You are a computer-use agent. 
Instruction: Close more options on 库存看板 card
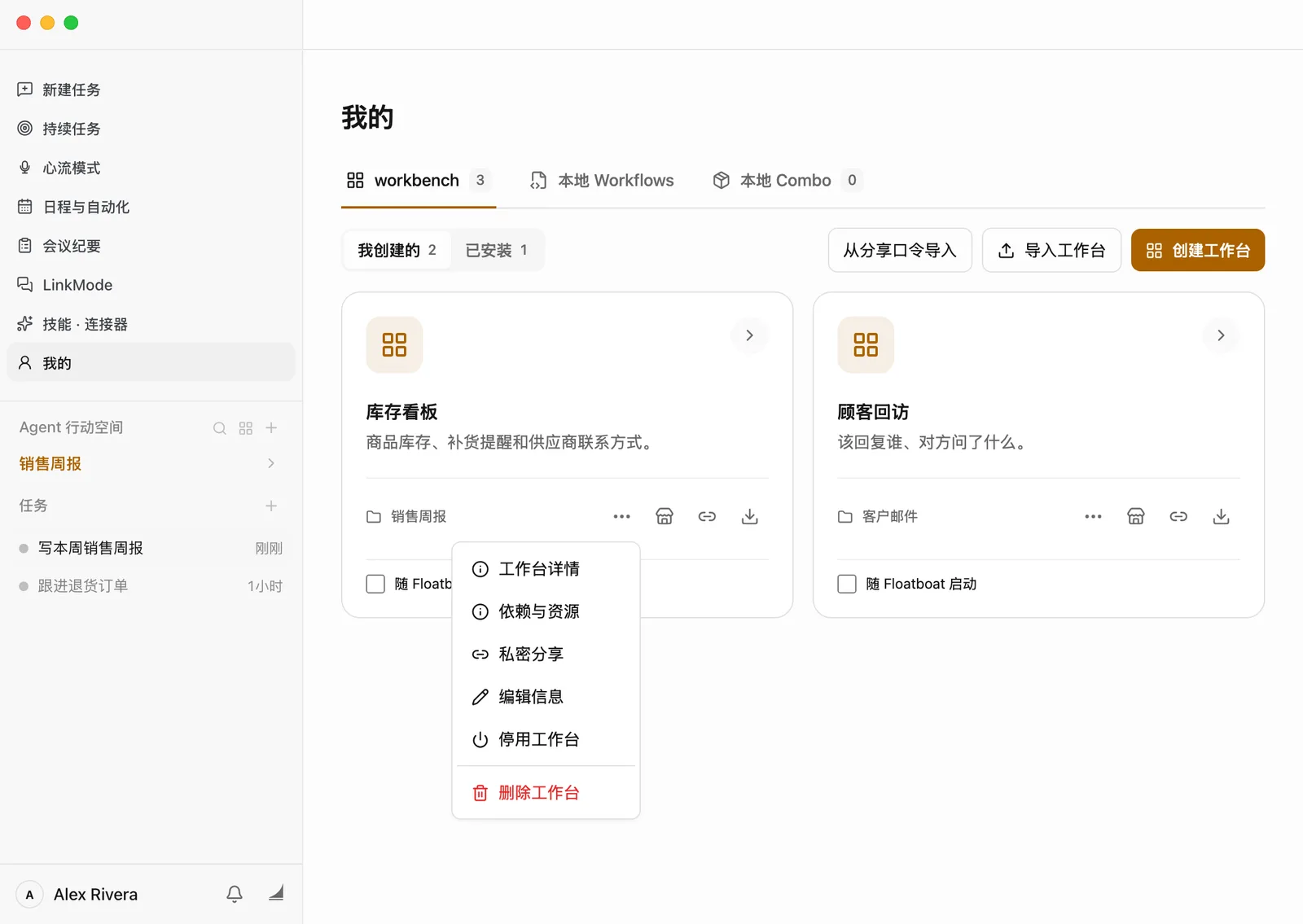(x=622, y=516)
